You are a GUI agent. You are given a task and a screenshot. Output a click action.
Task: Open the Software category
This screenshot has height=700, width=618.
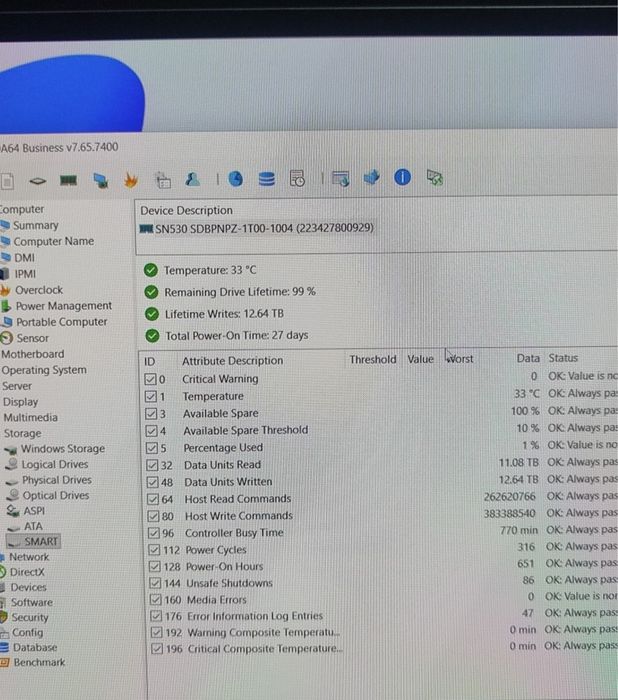point(32,603)
